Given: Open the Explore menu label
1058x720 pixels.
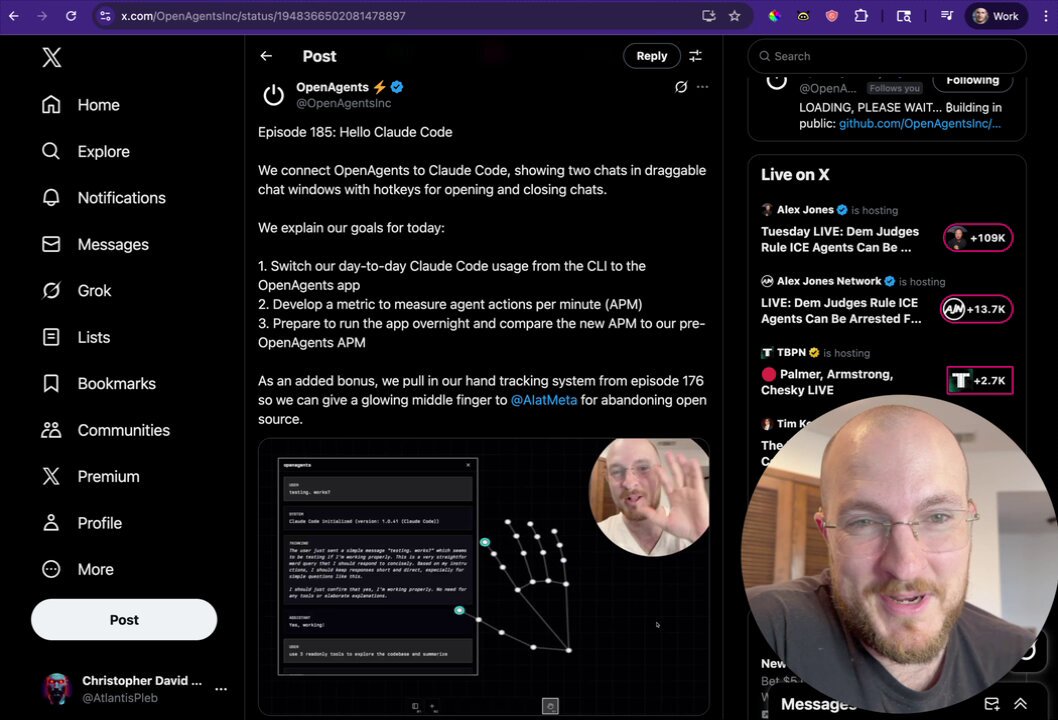Looking at the screenshot, I should pos(103,151).
